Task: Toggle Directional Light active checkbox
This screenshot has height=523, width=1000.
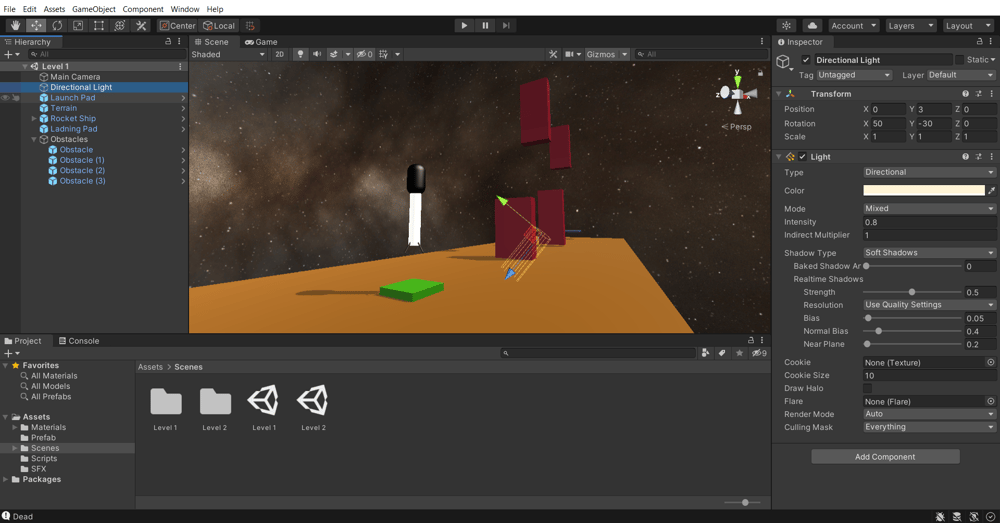Action: (x=806, y=60)
